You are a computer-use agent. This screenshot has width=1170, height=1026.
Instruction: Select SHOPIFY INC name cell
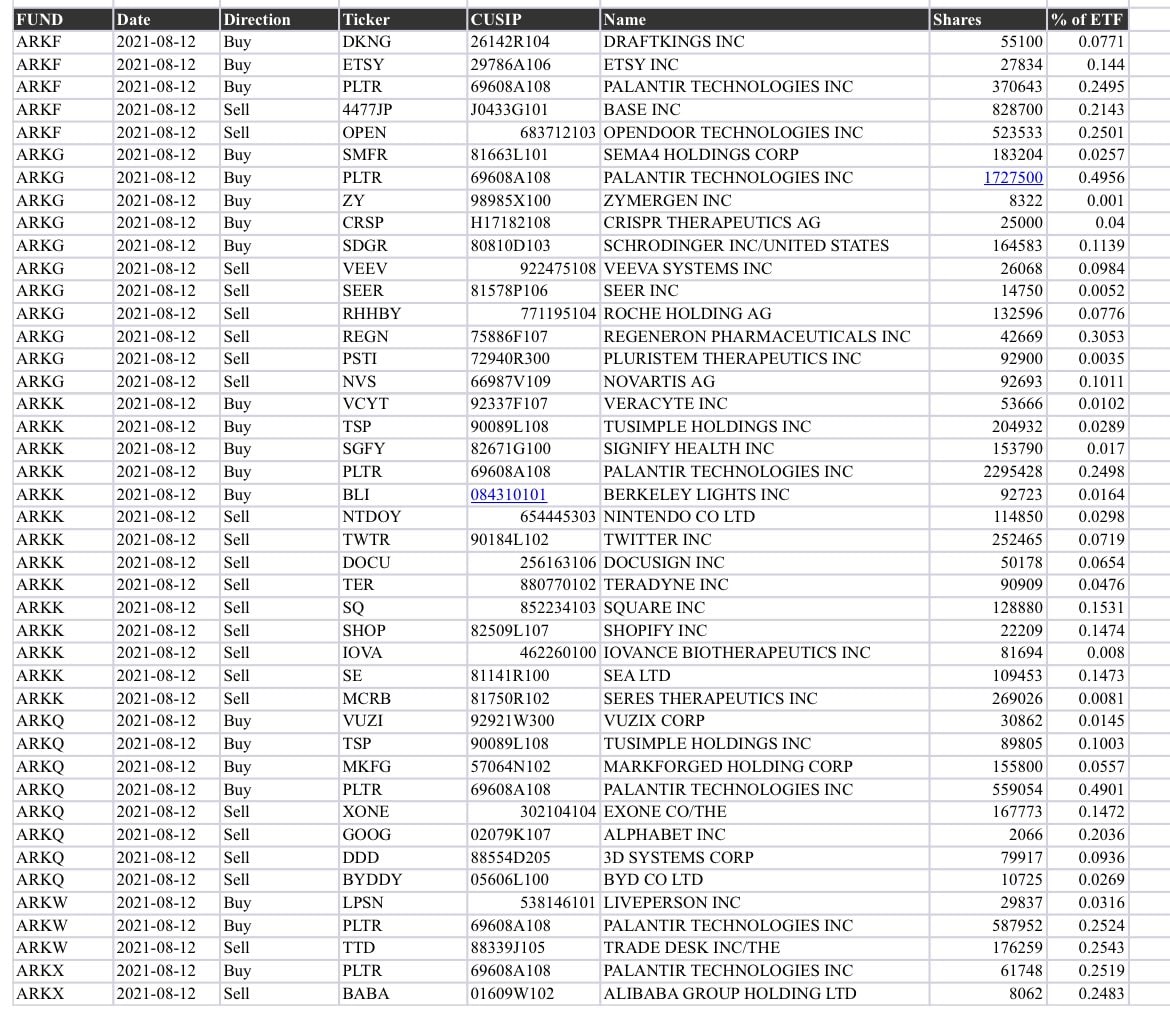click(x=765, y=631)
